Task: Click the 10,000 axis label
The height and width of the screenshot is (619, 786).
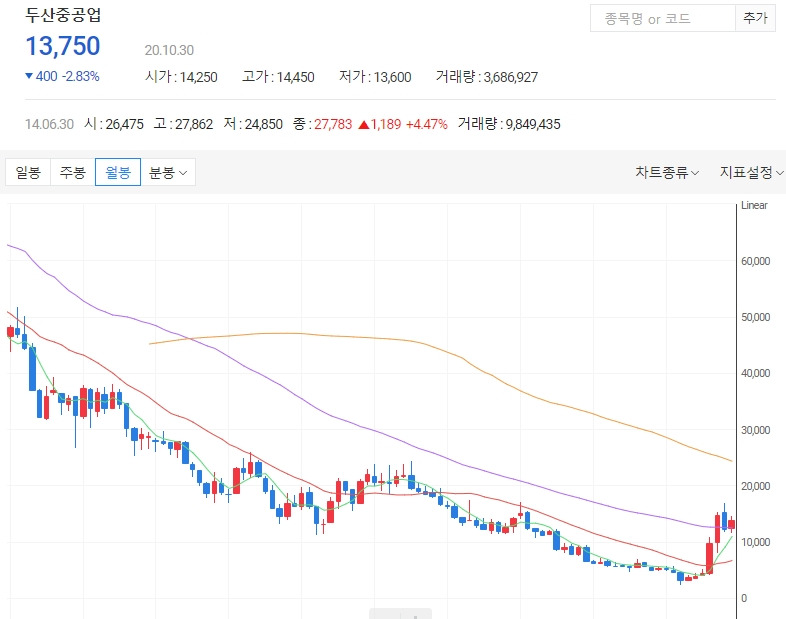Action: (755, 542)
